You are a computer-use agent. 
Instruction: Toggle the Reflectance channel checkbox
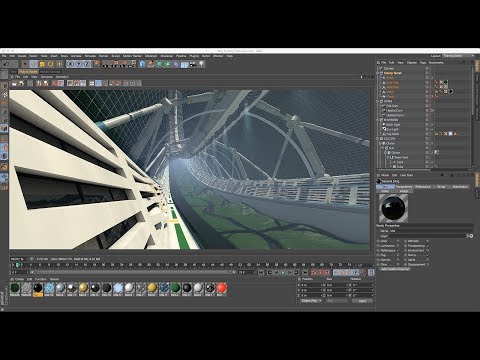pos(398,250)
